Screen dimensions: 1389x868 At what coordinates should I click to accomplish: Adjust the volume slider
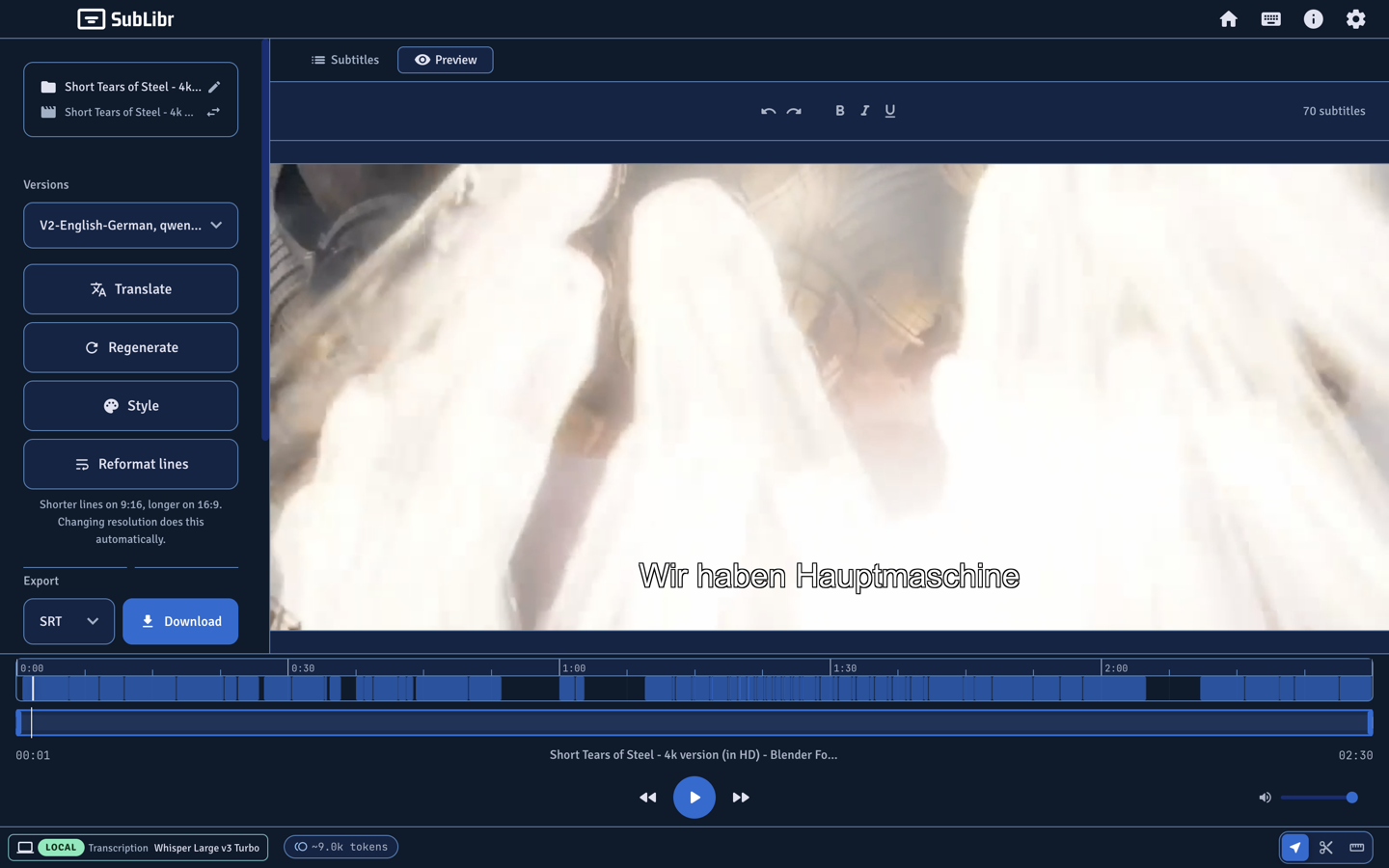tap(1320, 798)
